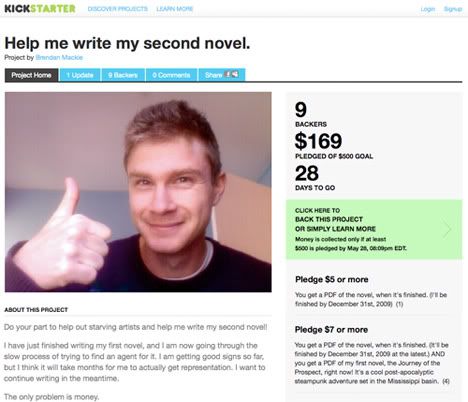
Task: Click the $169 pledged amount
Action: (318, 141)
